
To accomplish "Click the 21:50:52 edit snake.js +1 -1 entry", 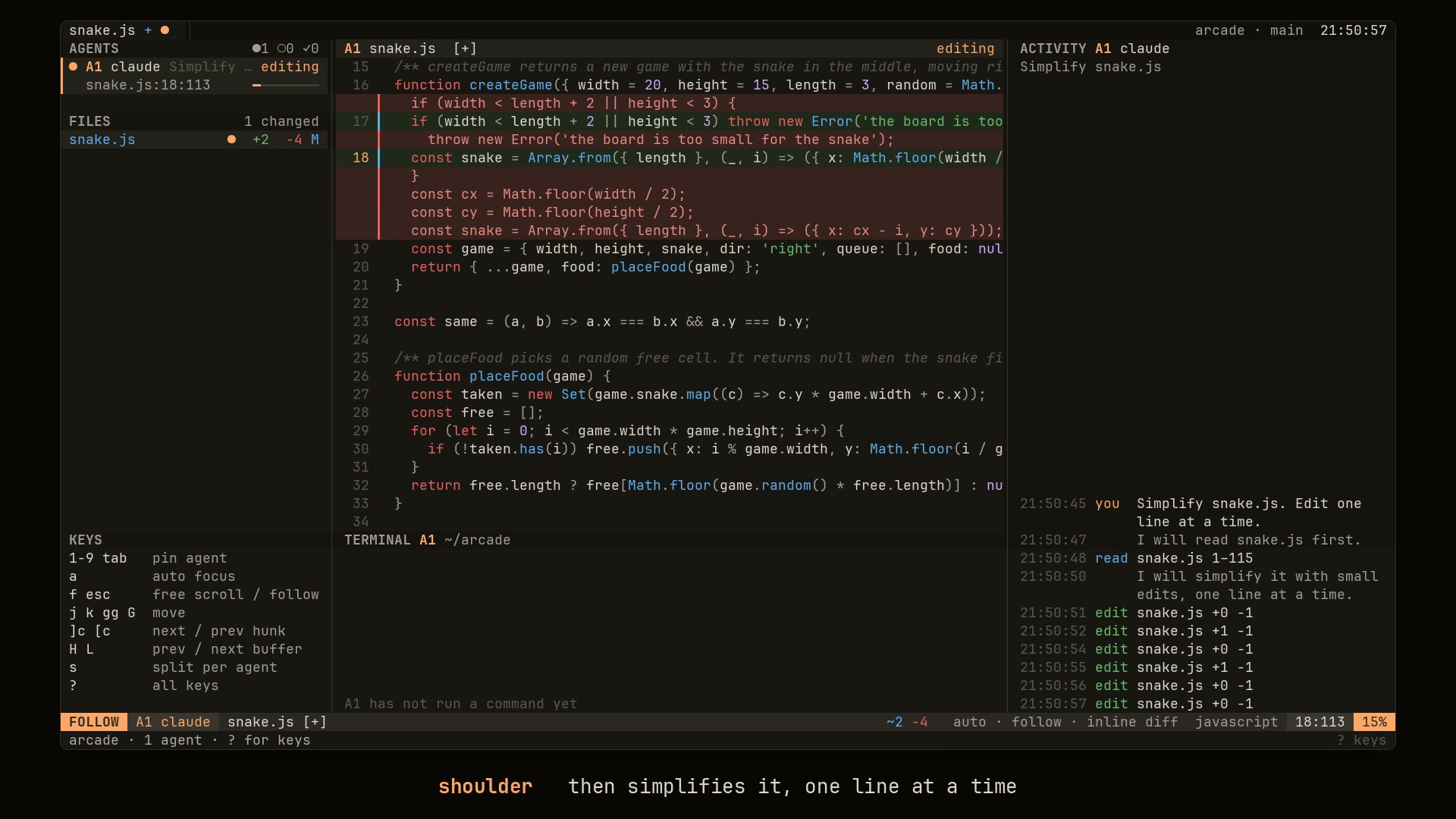I will (x=1136, y=631).
